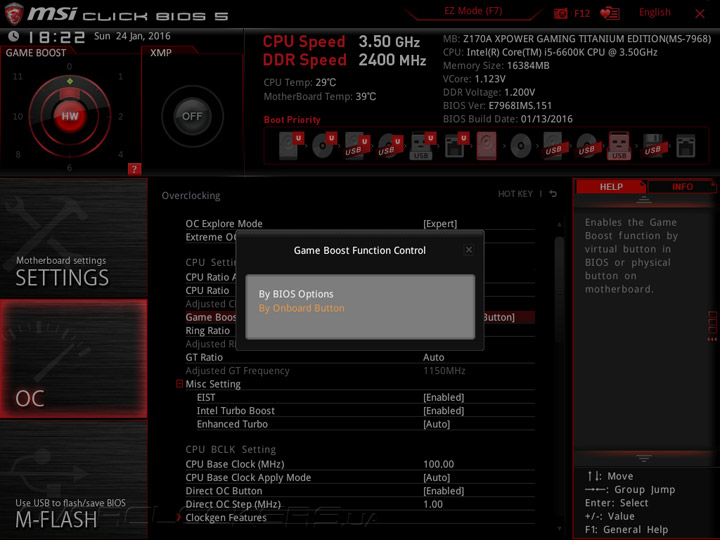
Task: Switch to the INFO tab
Action: pyautogui.click(x=682, y=186)
